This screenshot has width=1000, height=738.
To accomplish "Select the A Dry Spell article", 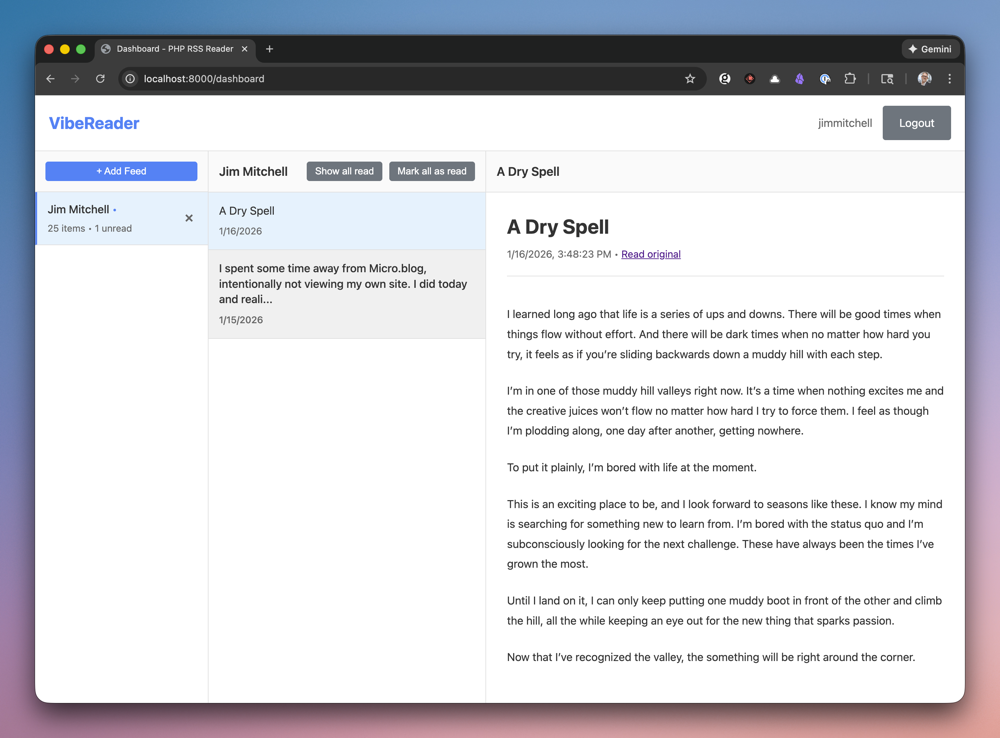I will [346, 220].
